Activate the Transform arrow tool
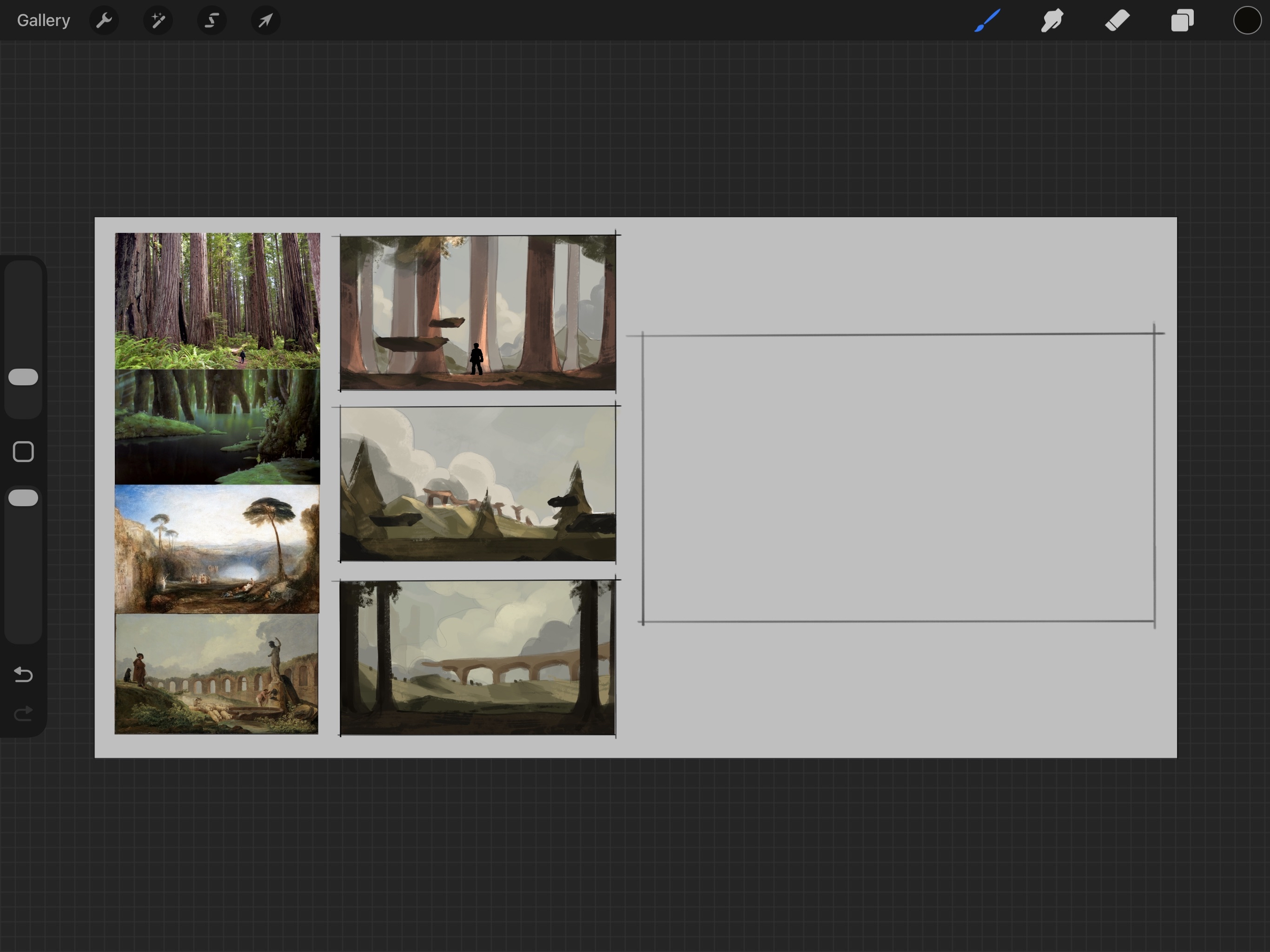 [265, 21]
